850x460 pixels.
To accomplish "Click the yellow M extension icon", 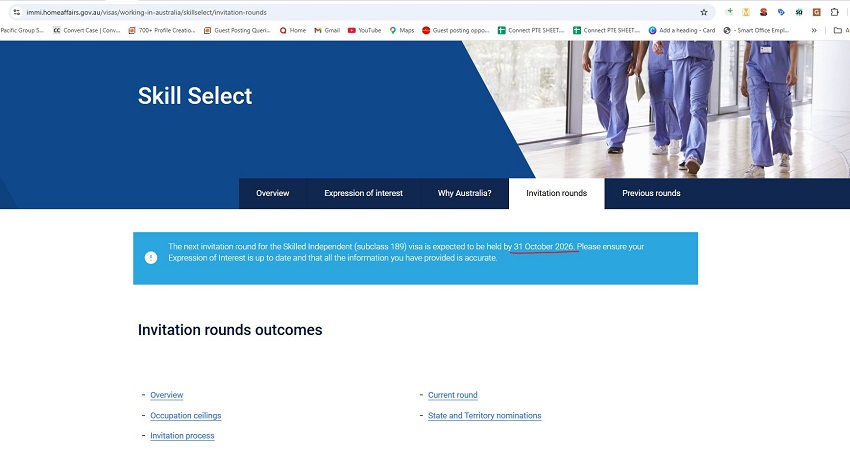I will click(746, 12).
